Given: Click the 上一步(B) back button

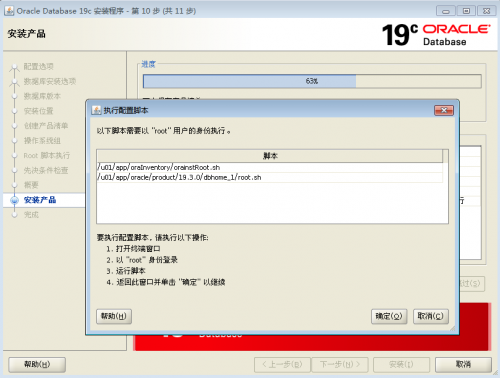Looking at the screenshot, I should pos(282,364).
